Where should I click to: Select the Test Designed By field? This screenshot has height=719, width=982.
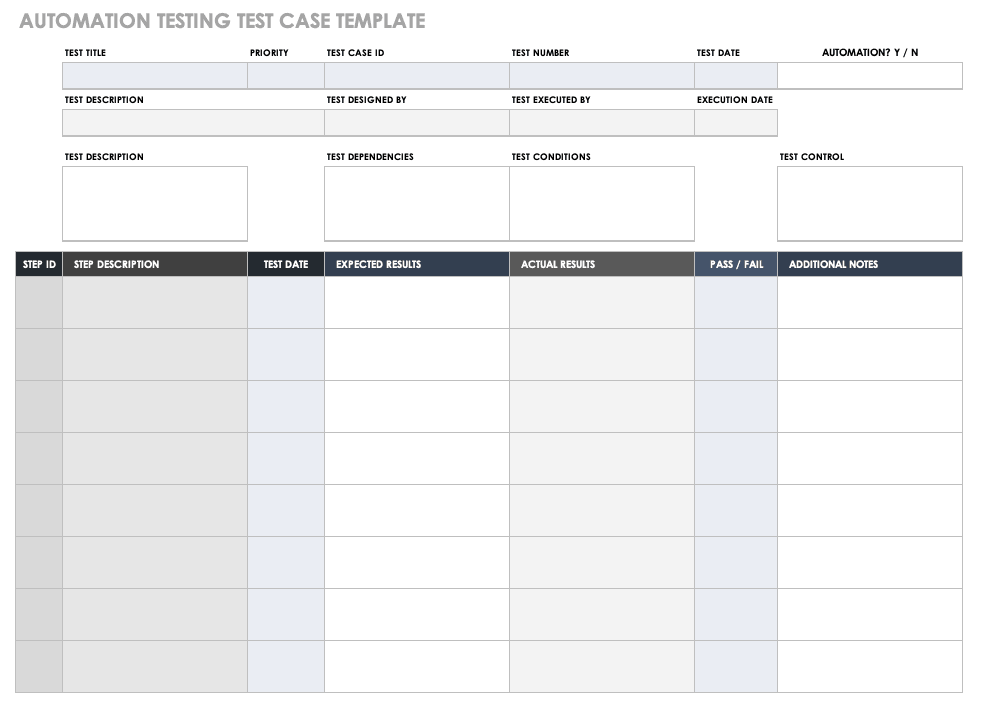tap(417, 123)
